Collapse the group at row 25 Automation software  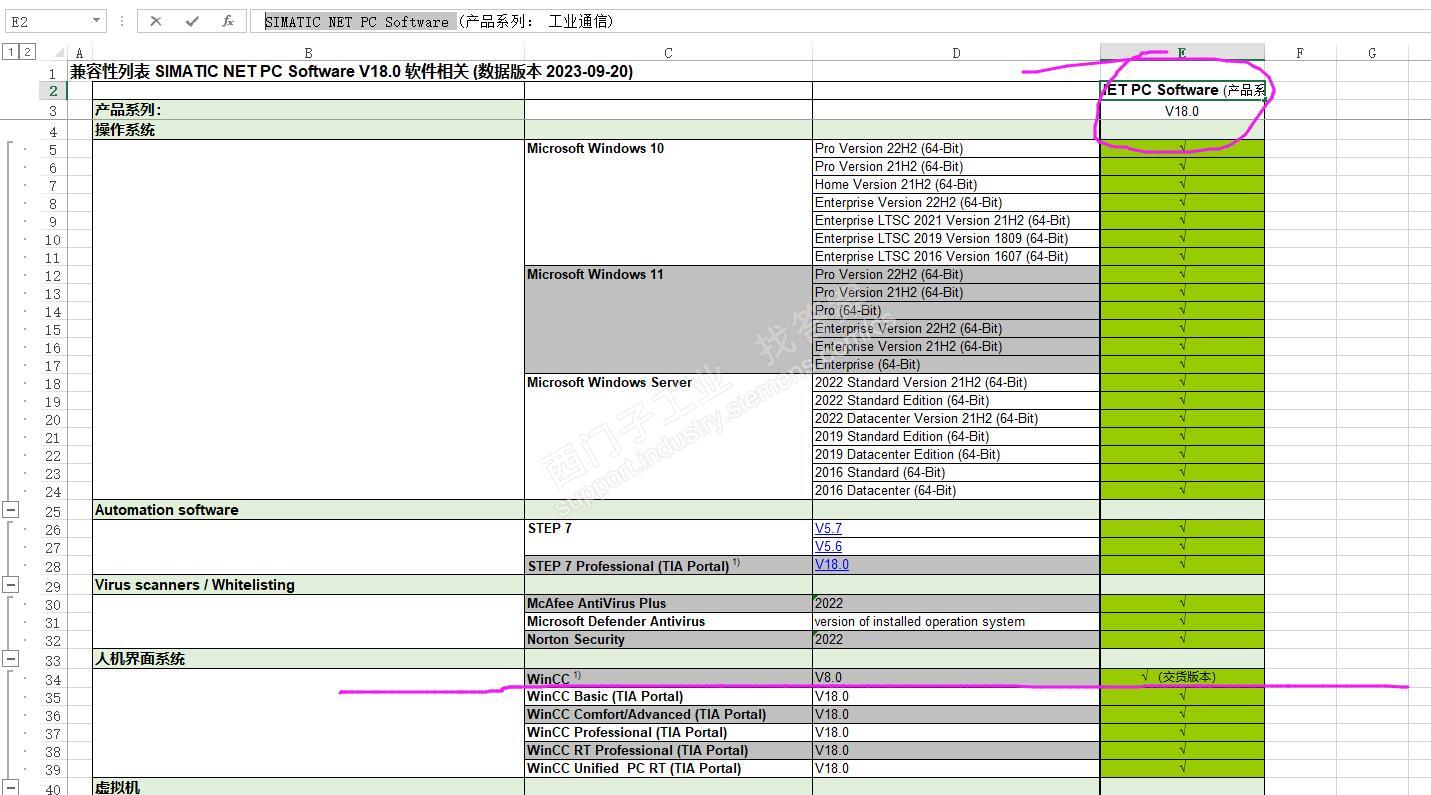pyautogui.click(x=10, y=510)
